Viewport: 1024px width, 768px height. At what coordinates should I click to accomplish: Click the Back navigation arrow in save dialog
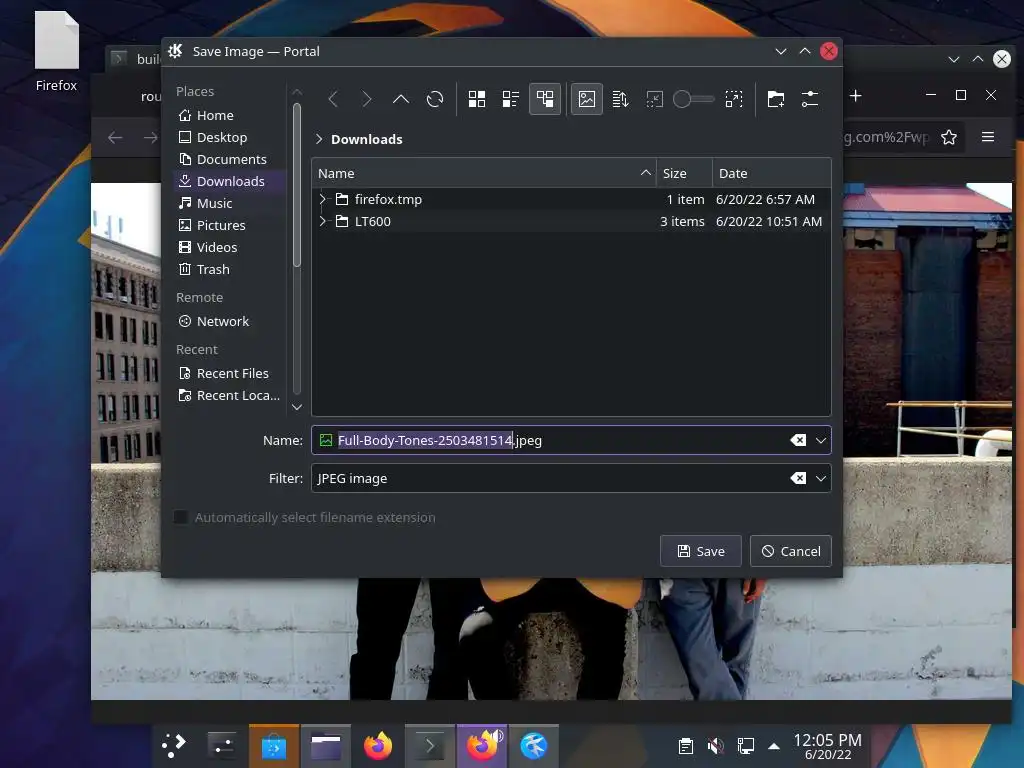333,99
